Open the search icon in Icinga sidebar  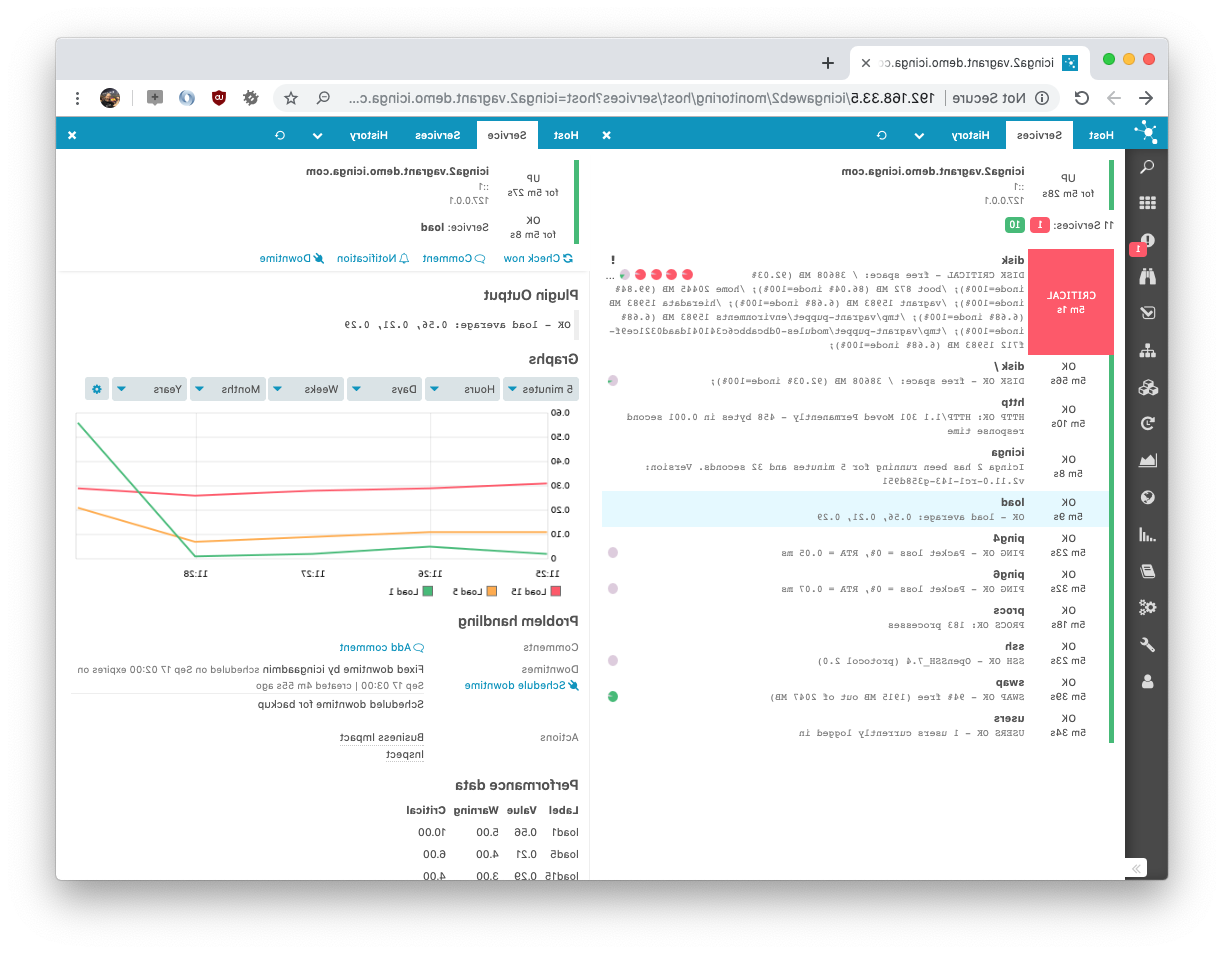[1147, 167]
